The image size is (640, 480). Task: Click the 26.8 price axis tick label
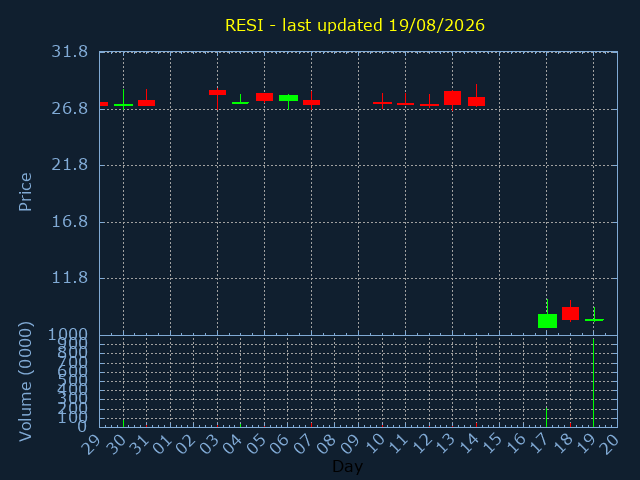(69, 109)
